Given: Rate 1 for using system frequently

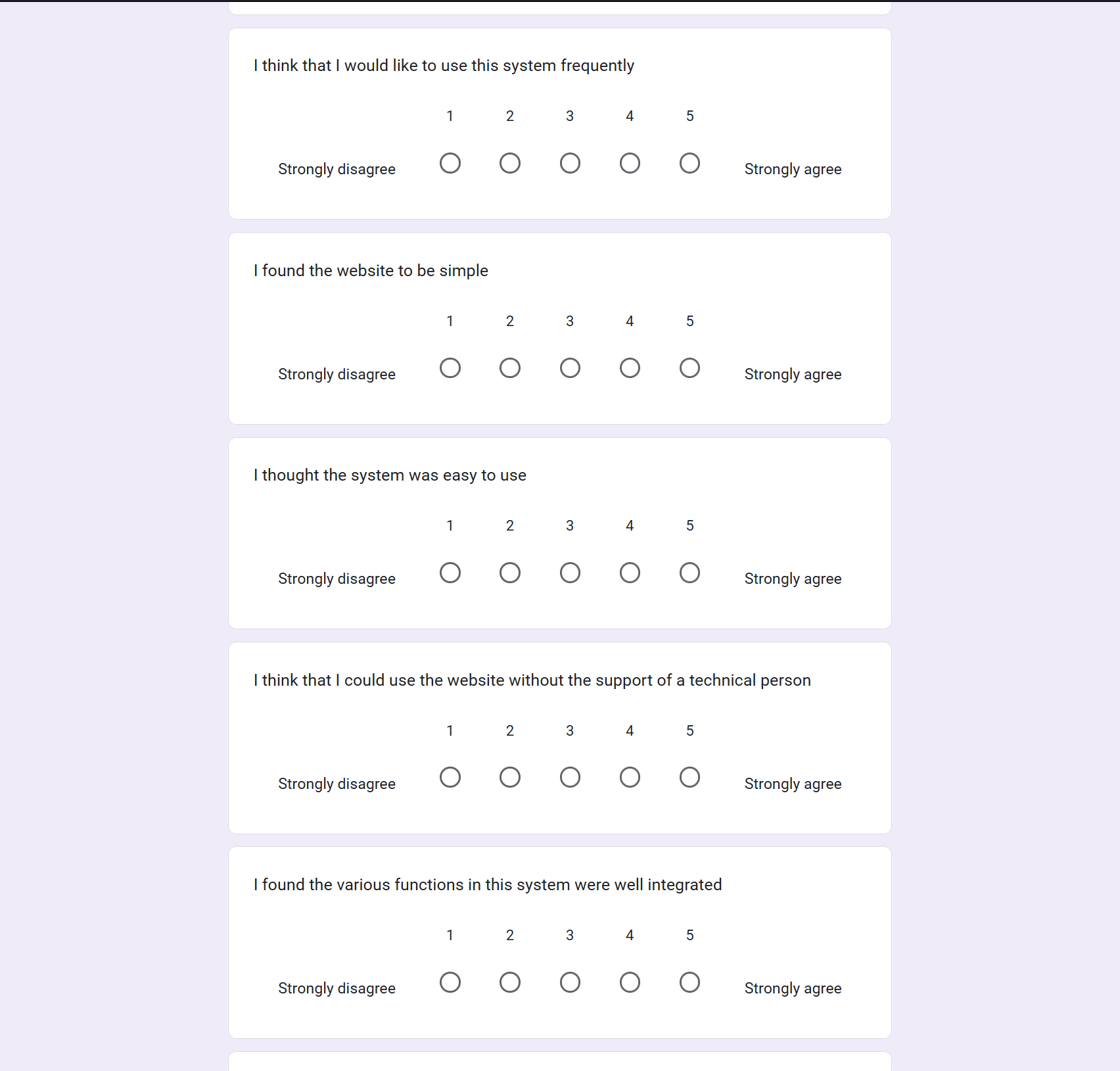Looking at the screenshot, I should [x=450, y=163].
